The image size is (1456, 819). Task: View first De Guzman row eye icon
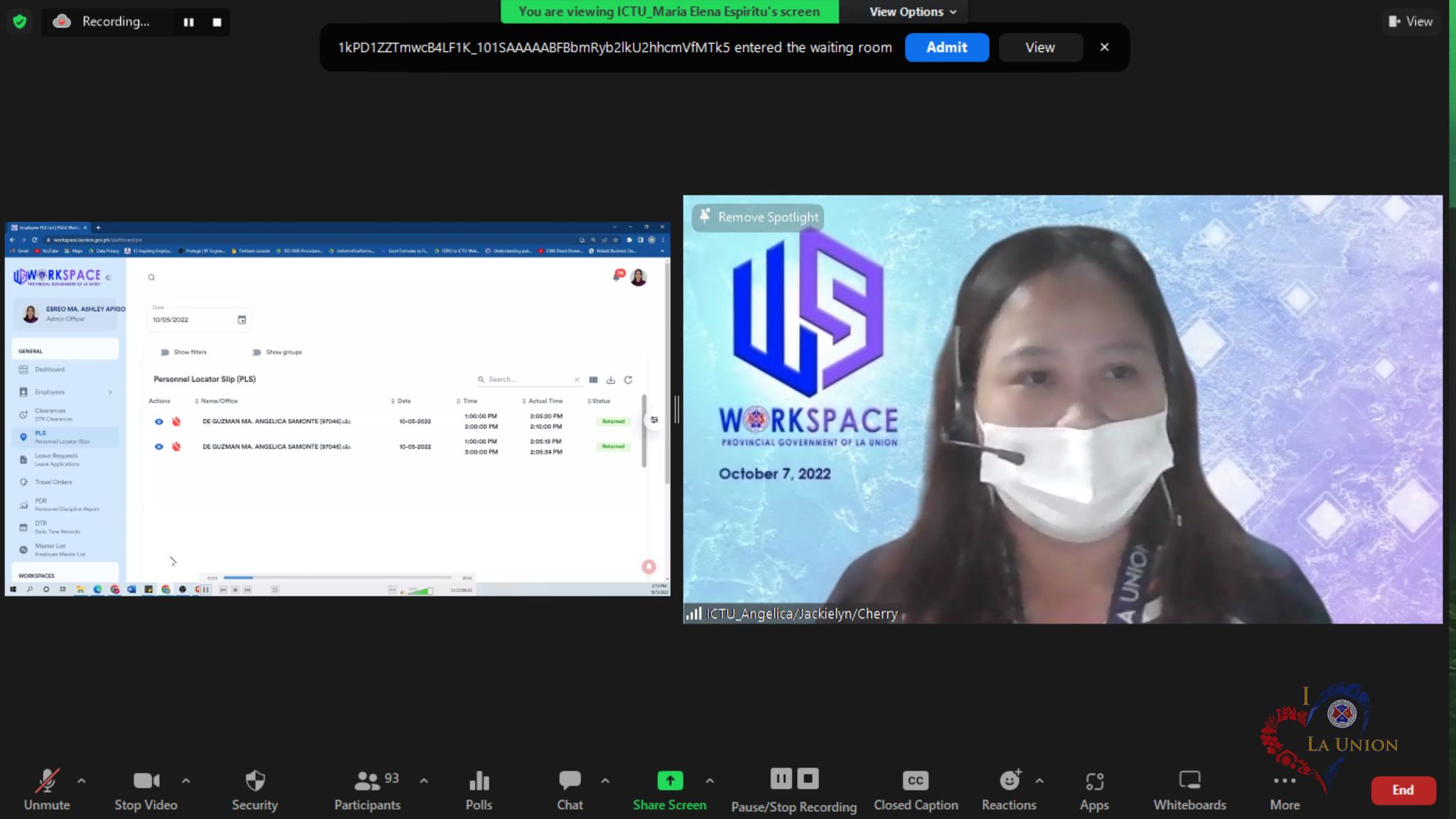pyautogui.click(x=159, y=422)
